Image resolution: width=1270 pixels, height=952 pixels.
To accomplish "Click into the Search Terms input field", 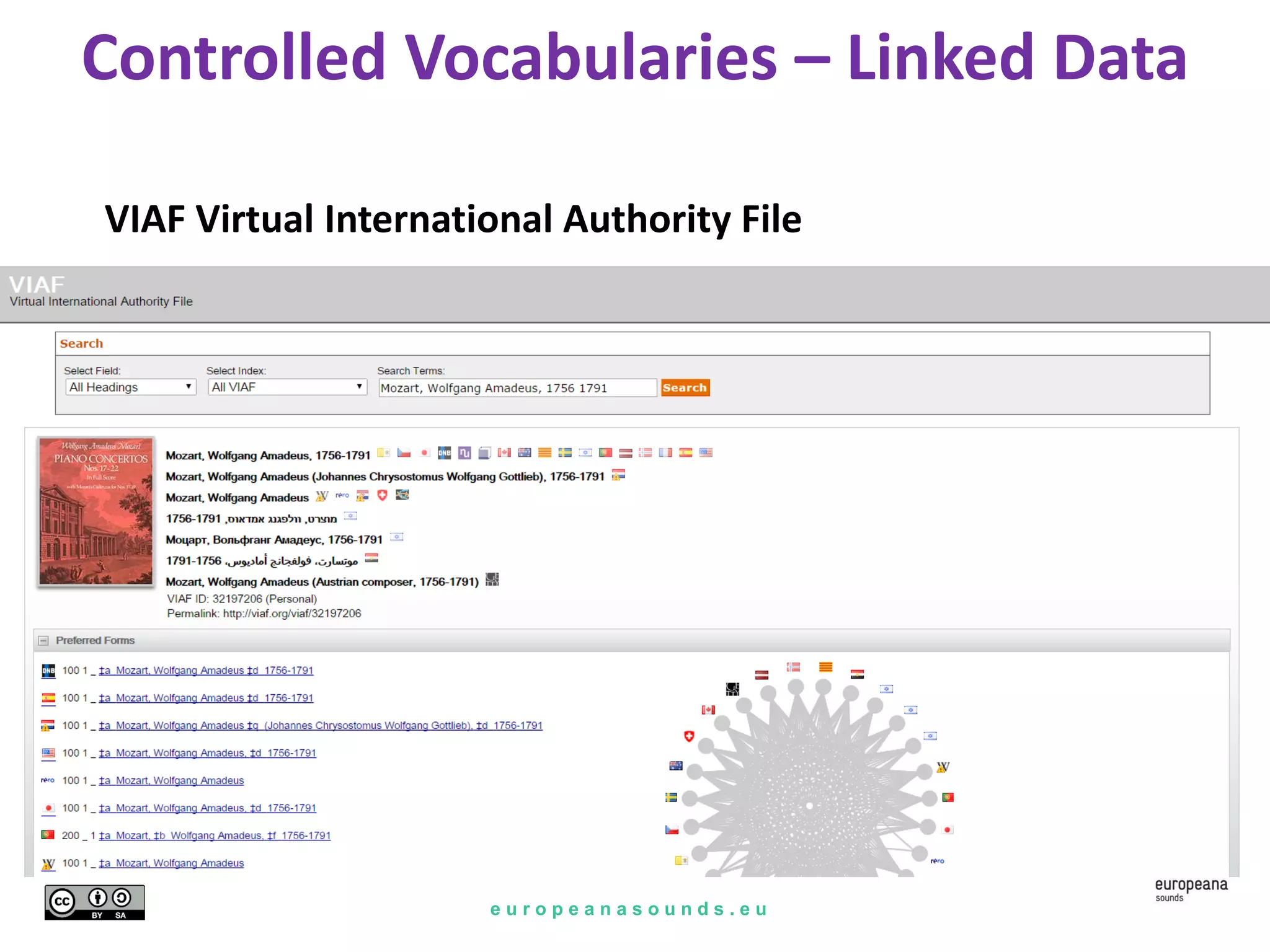I will click(x=518, y=388).
